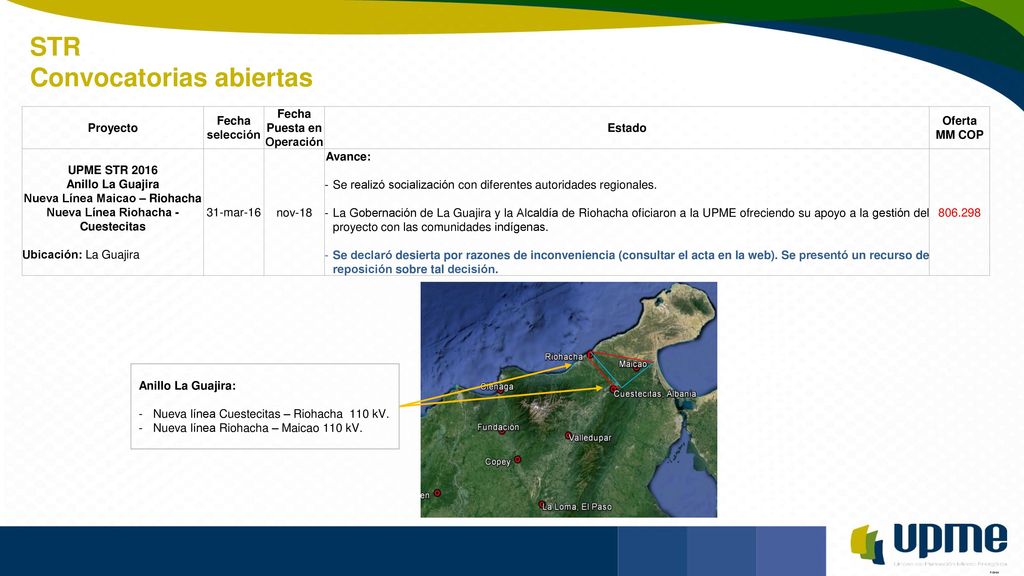The height and width of the screenshot is (576, 1024).
Task: Click the Cienaga label on map
Action: pyautogui.click(x=497, y=387)
